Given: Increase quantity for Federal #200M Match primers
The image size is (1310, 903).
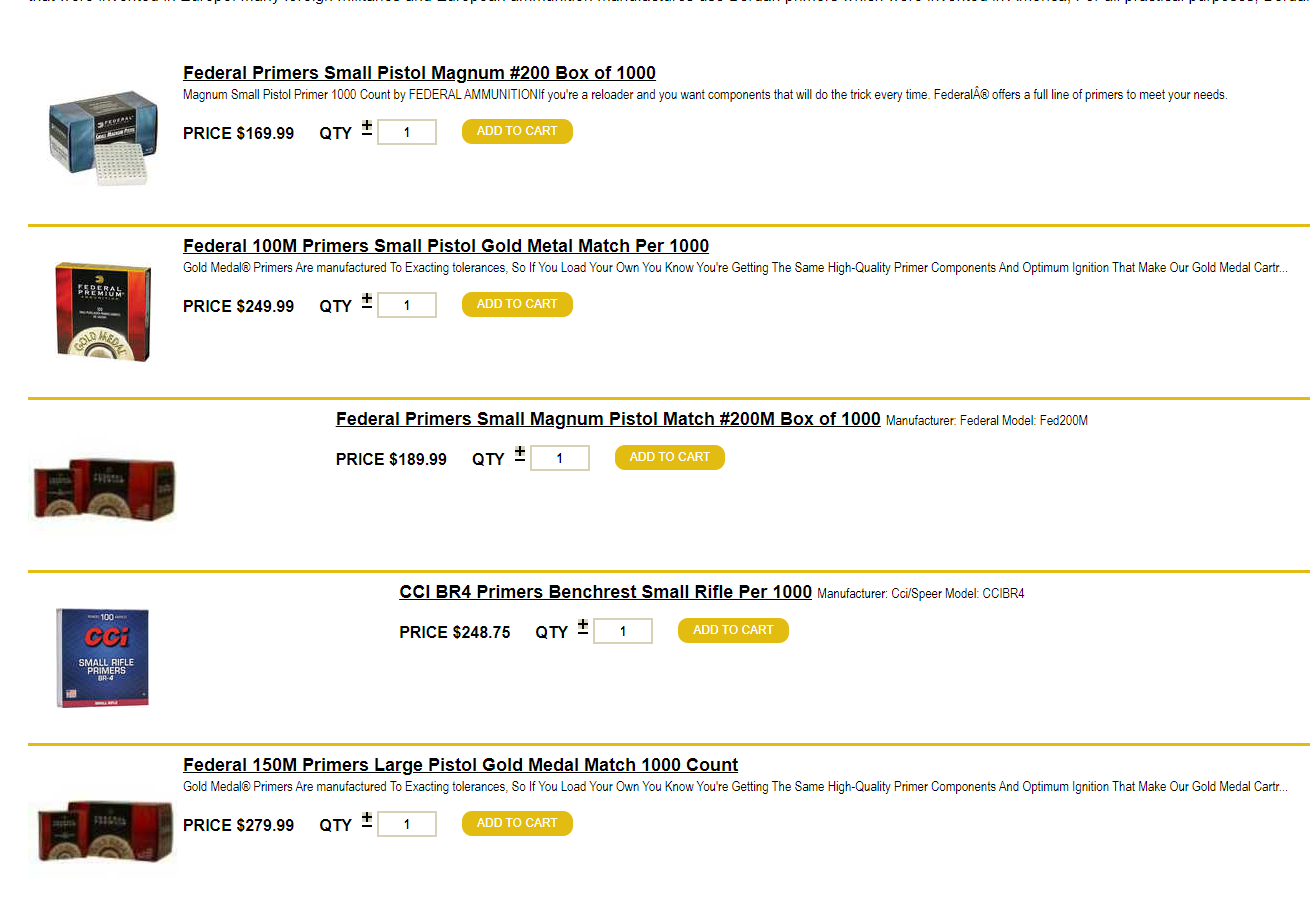Looking at the screenshot, I should pos(520,450).
